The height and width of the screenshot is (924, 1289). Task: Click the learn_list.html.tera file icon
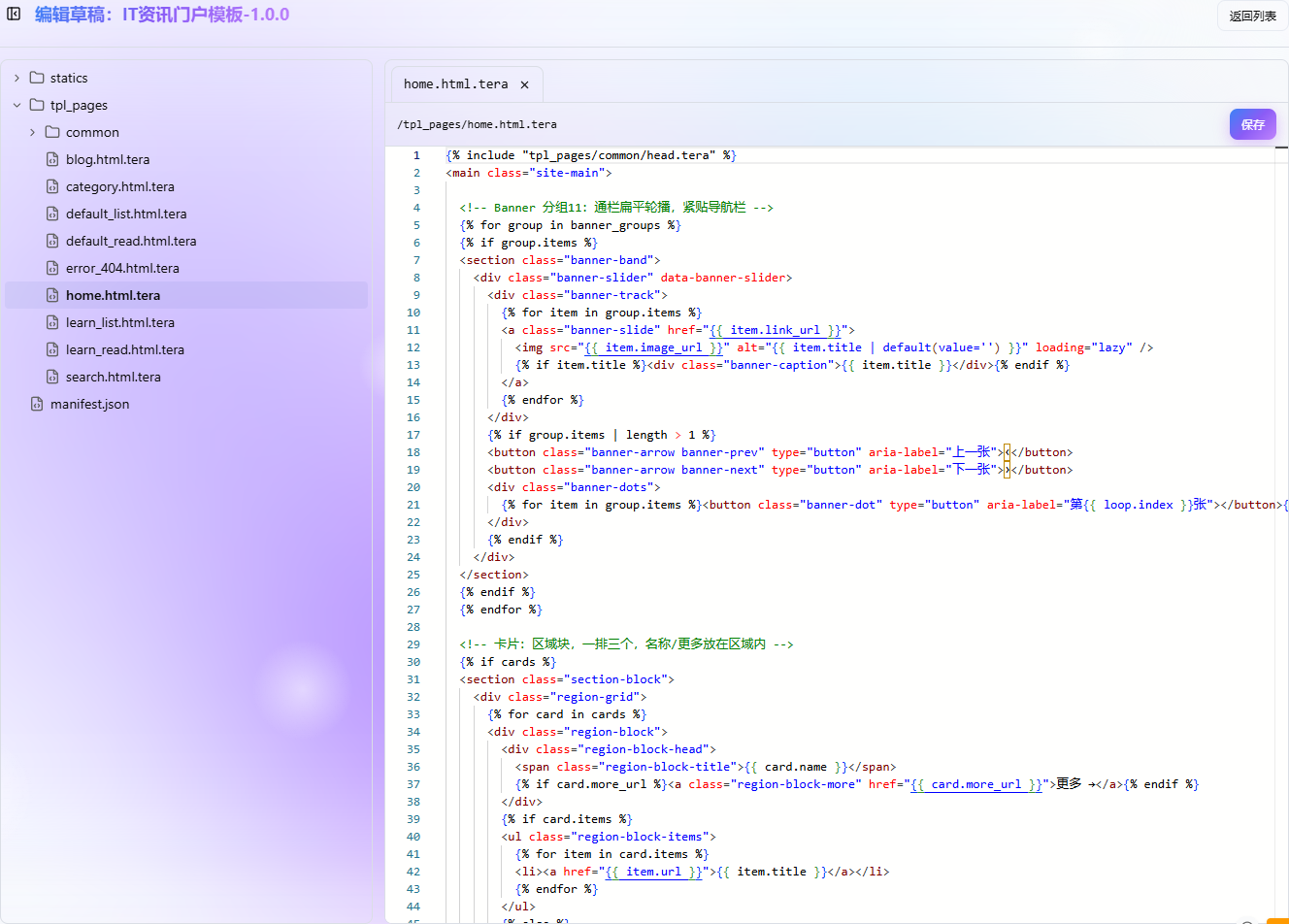click(x=52, y=322)
